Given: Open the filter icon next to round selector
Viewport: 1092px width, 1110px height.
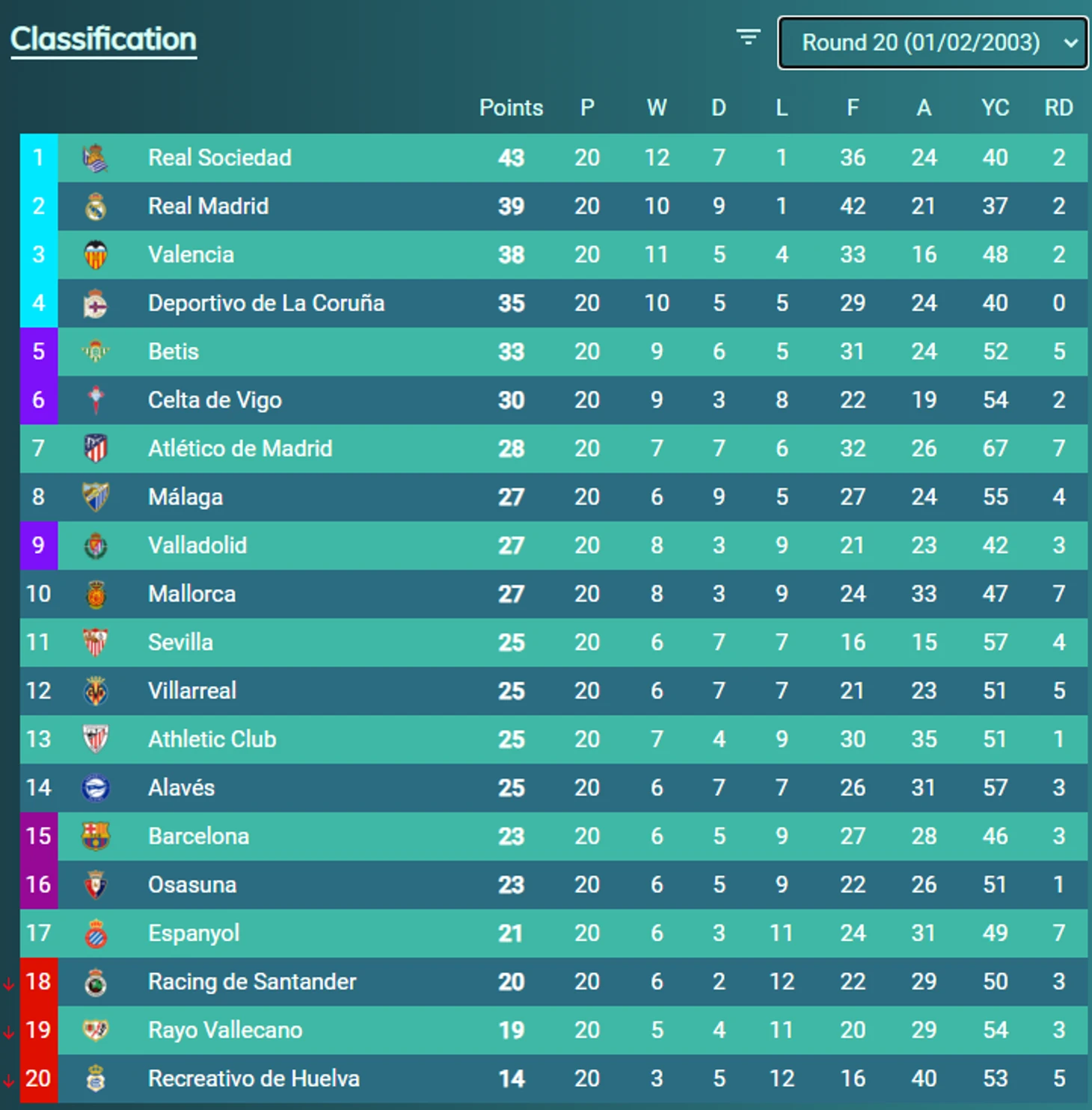Looking at the screenshot, I should 748,37.
